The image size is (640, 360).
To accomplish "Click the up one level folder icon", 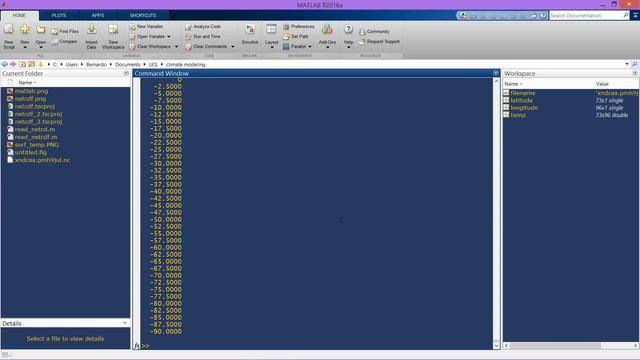I will coord(22,64).
